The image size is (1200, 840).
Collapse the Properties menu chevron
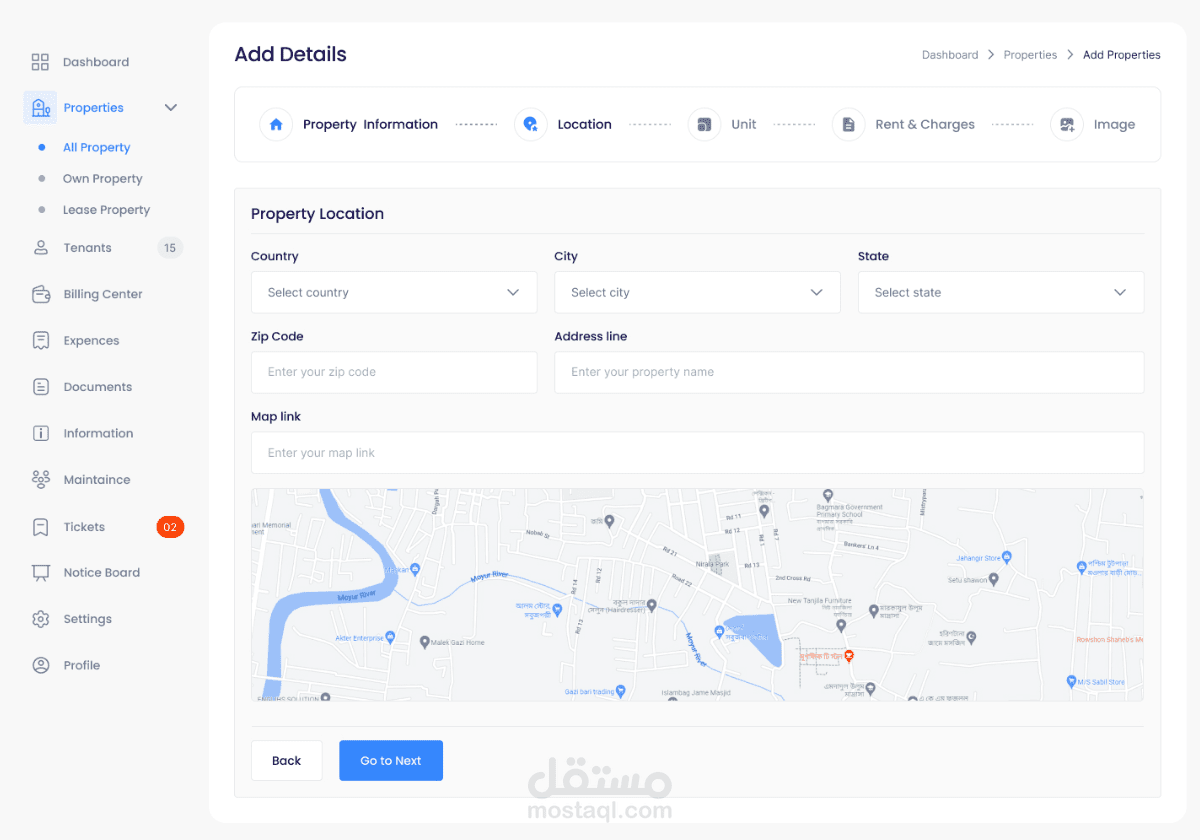[171, 107]
